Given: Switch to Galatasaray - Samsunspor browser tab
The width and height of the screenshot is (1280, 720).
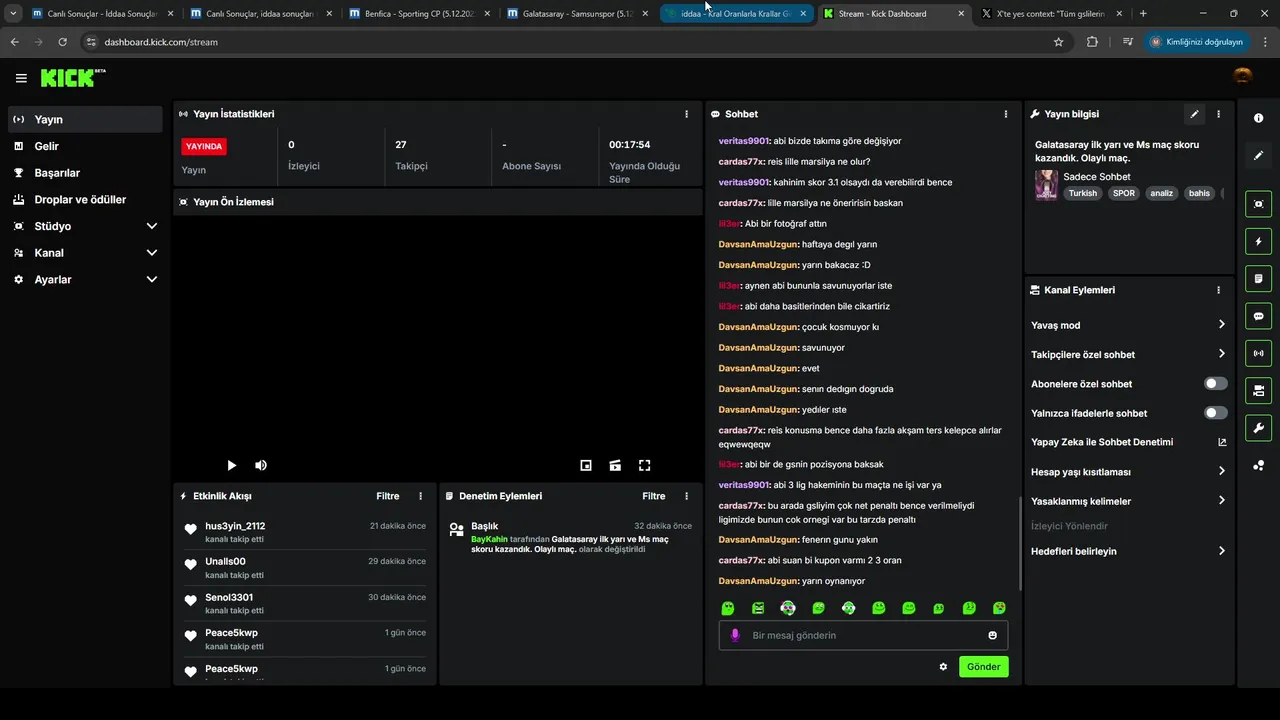Looking at the screenshot, I should (577, 14).
